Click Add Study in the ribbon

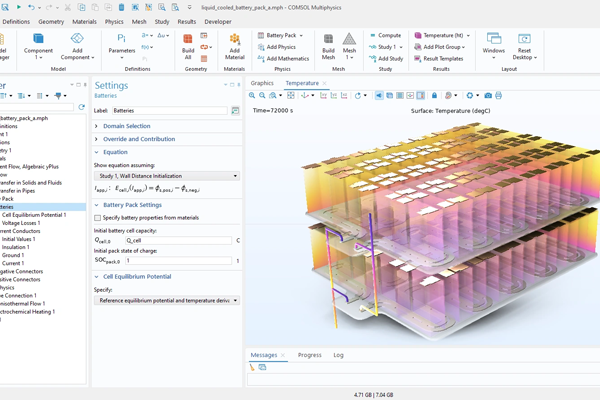tap(386, 59)
